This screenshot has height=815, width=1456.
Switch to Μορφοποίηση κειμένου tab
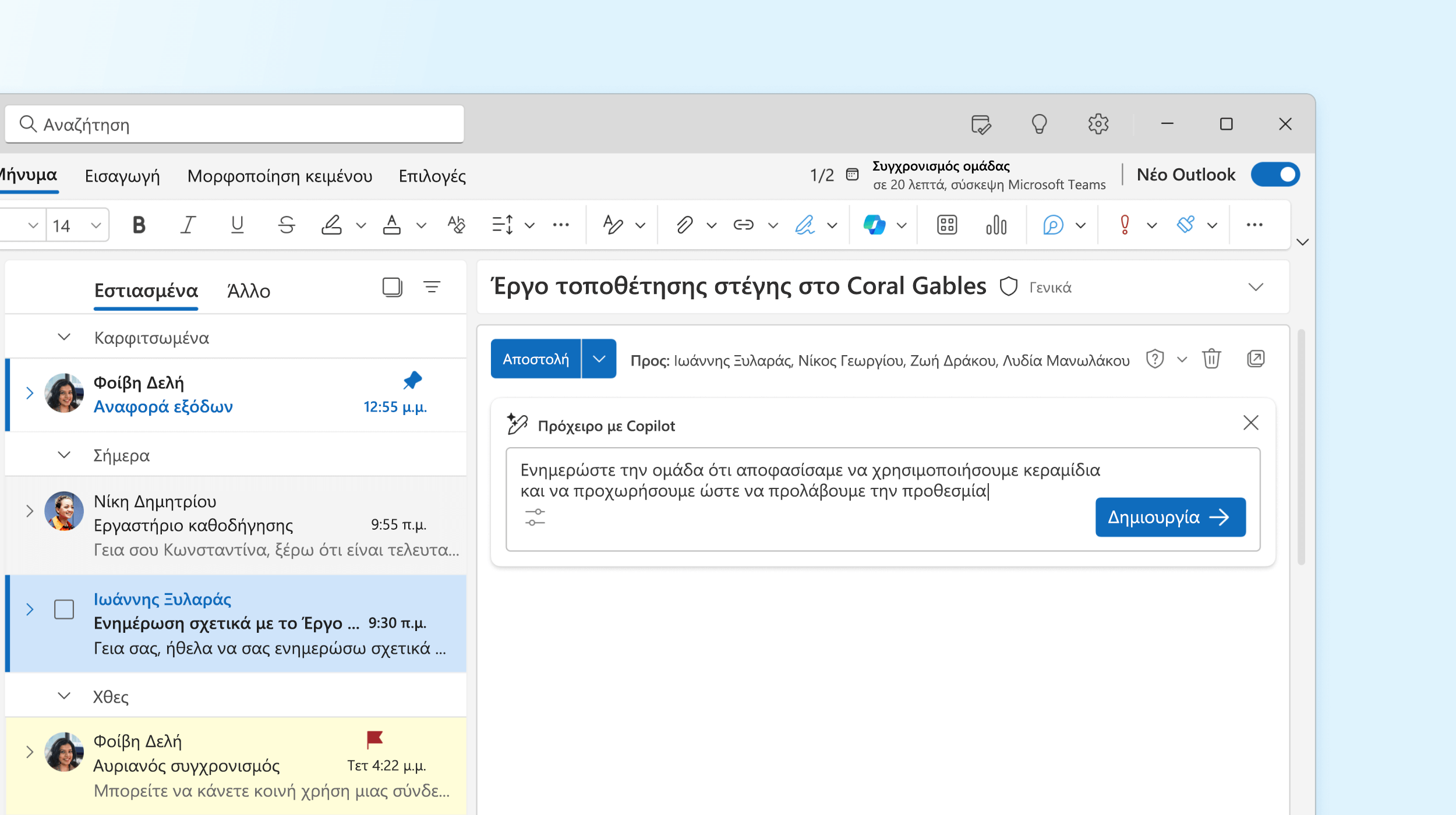point(280,176)
